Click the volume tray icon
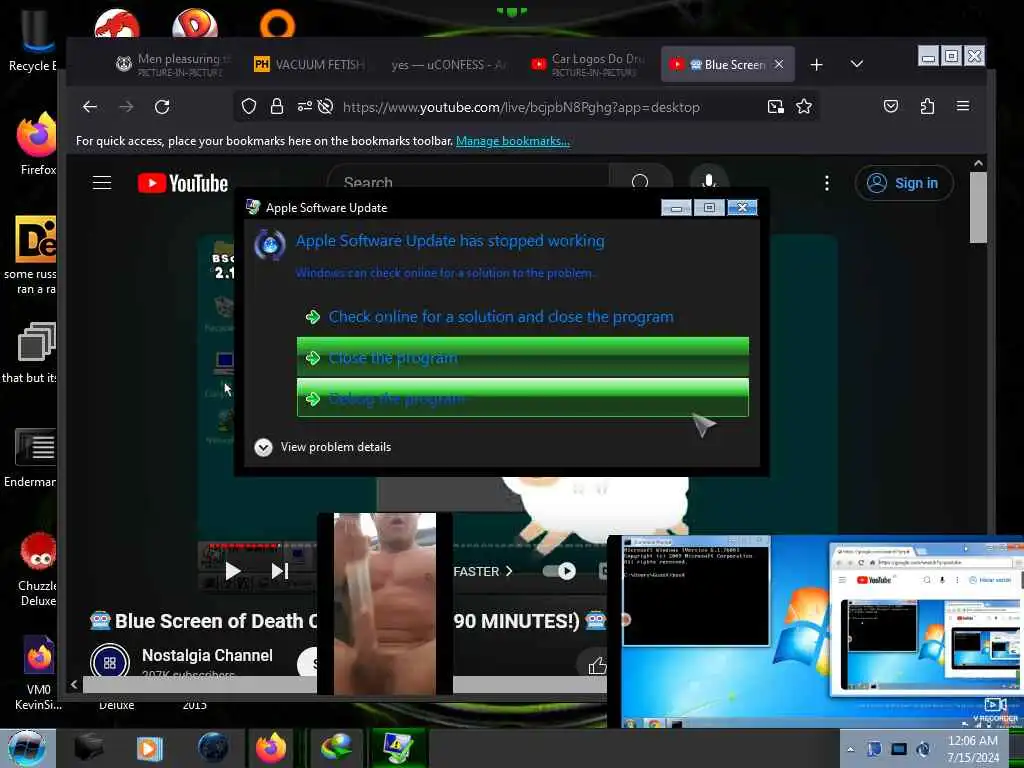 coord(923,749)
